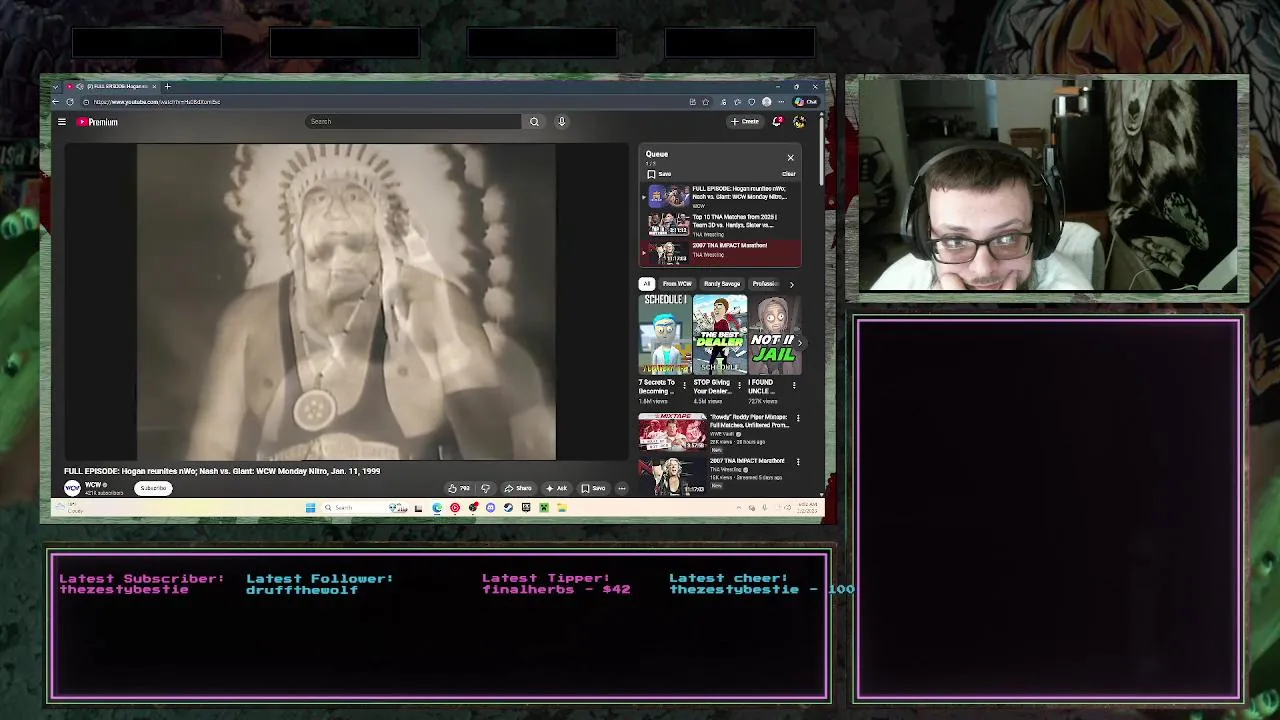The height and width of the screenshot is (720, 1280).
Task: Click the browser address bar URL
Action: click(x=157, y=101)
